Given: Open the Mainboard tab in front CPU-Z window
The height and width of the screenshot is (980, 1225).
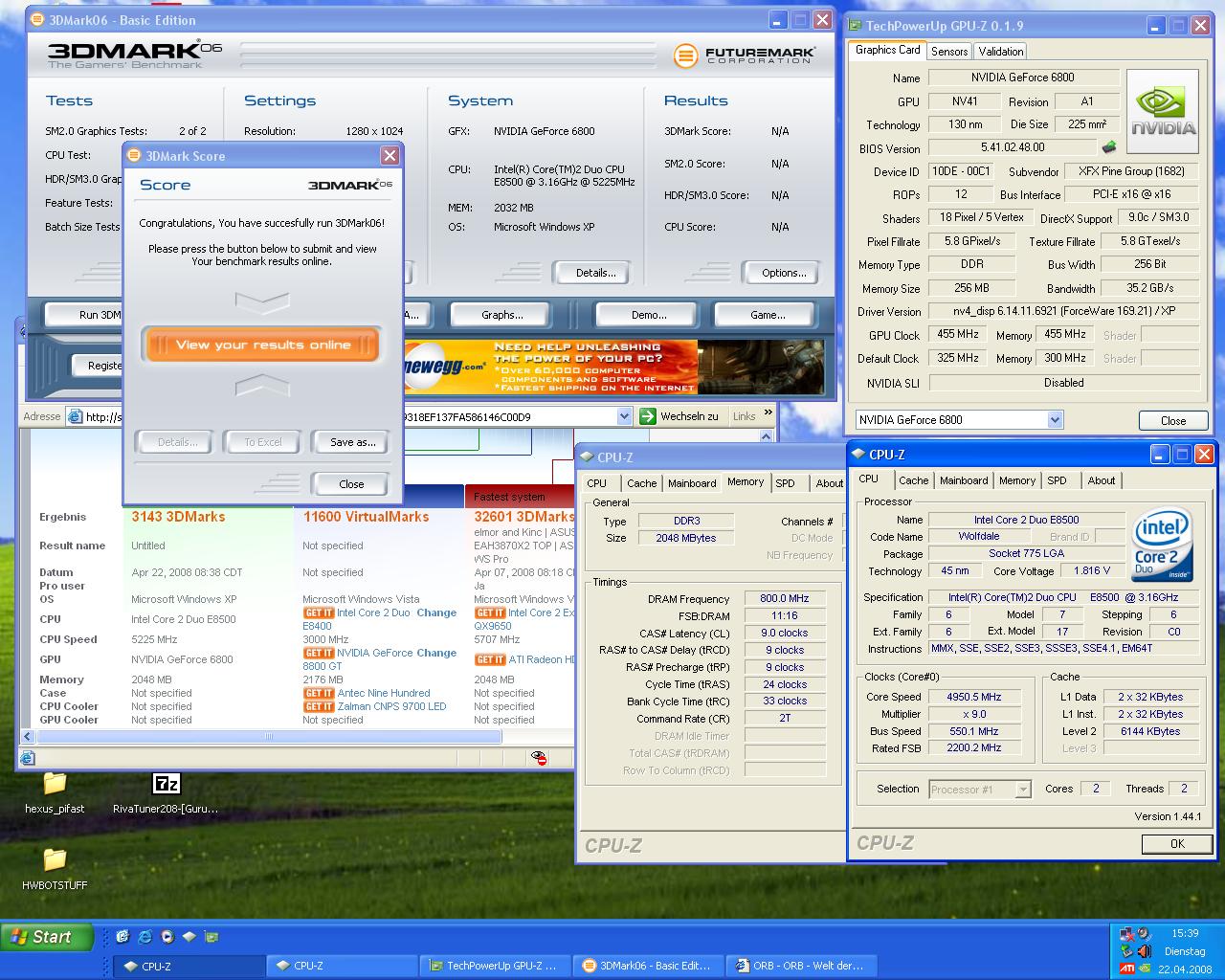Looking at the screenshot, I should tap(964, 480).
